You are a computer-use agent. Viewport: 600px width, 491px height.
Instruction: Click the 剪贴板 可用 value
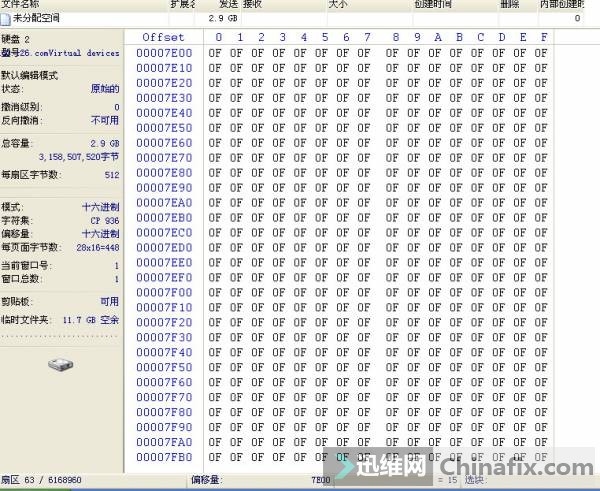(109, 302)
